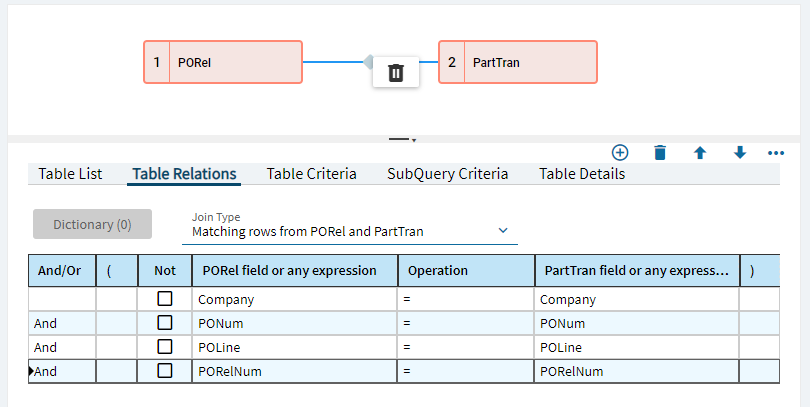Screen dimensions: 810x407
Task: Click the Dictionary (0) button
Action: [x=92, y=224]
